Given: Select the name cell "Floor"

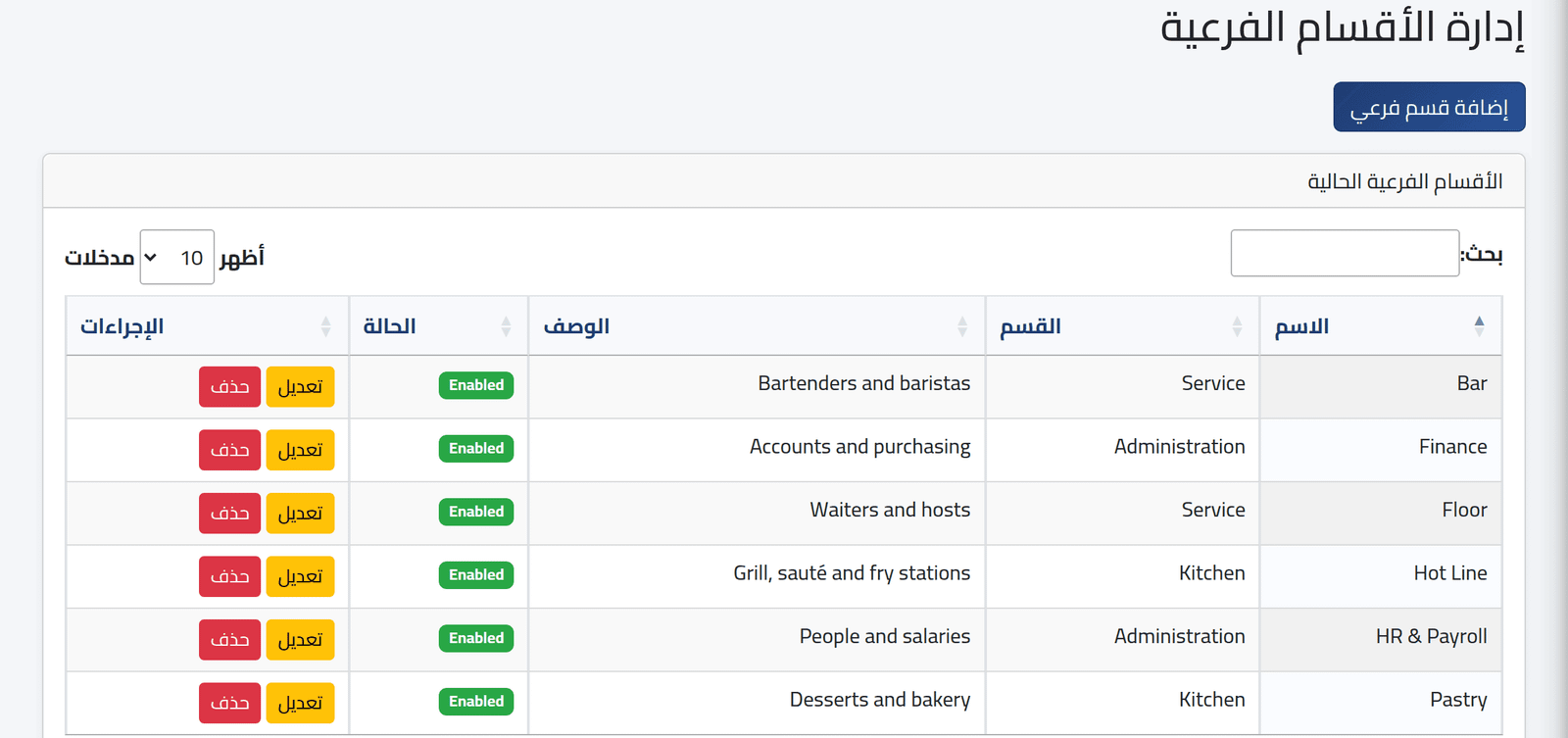Looking at the screenshot, I should tap(1381, 513).
